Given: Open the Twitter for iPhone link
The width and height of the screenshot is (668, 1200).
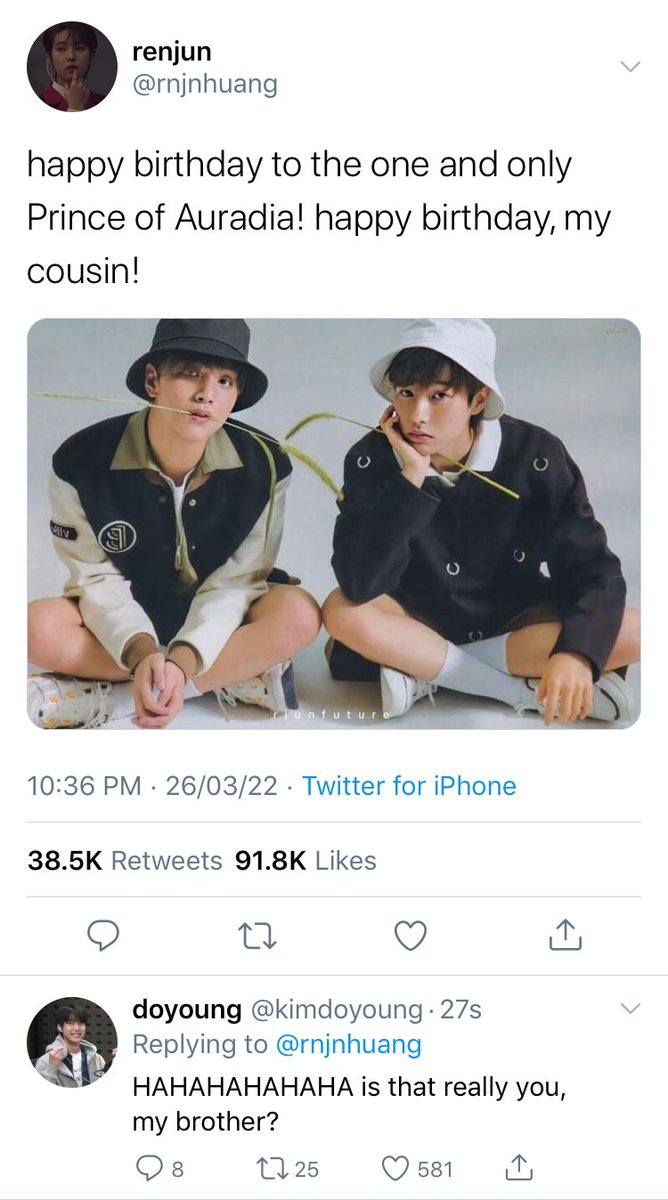Looking at the screenshot, I should pos(409,786).
